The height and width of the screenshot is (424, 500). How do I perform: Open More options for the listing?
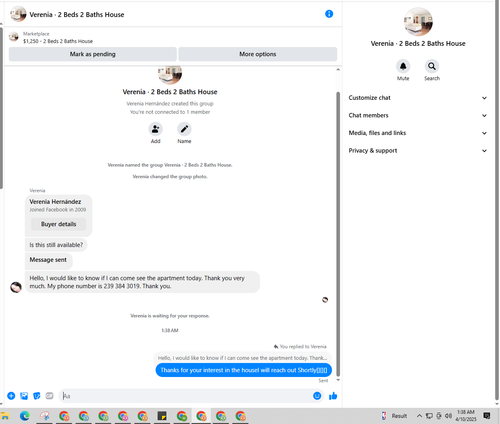pos(258,54)
